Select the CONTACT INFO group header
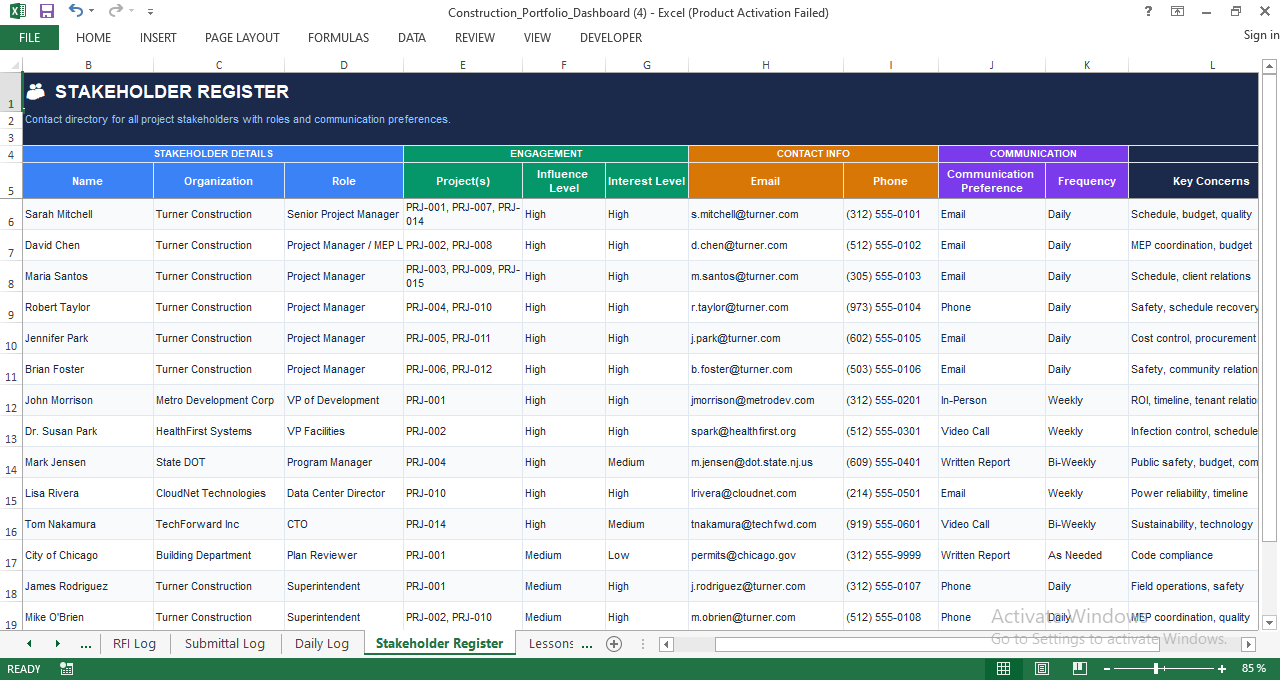This screenshot has height=680, width=1280. [x=813, y=154]
